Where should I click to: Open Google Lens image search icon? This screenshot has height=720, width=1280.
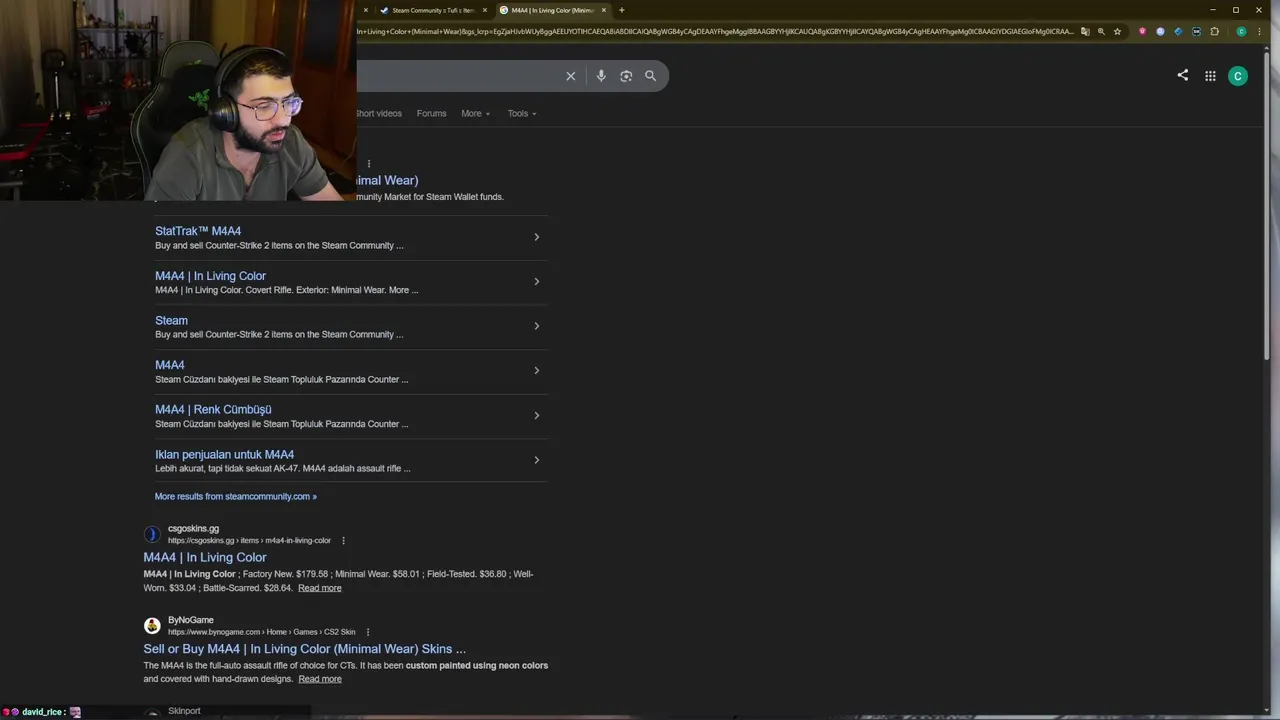[x=626, y=76]
